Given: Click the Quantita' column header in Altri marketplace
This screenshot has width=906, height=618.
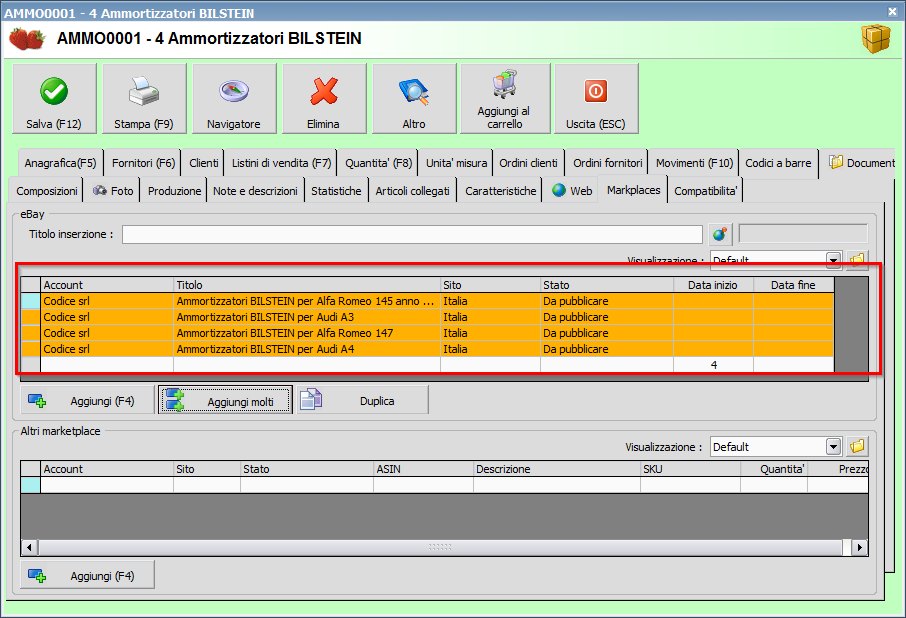Looking at the screenshot, I should 774,469.
